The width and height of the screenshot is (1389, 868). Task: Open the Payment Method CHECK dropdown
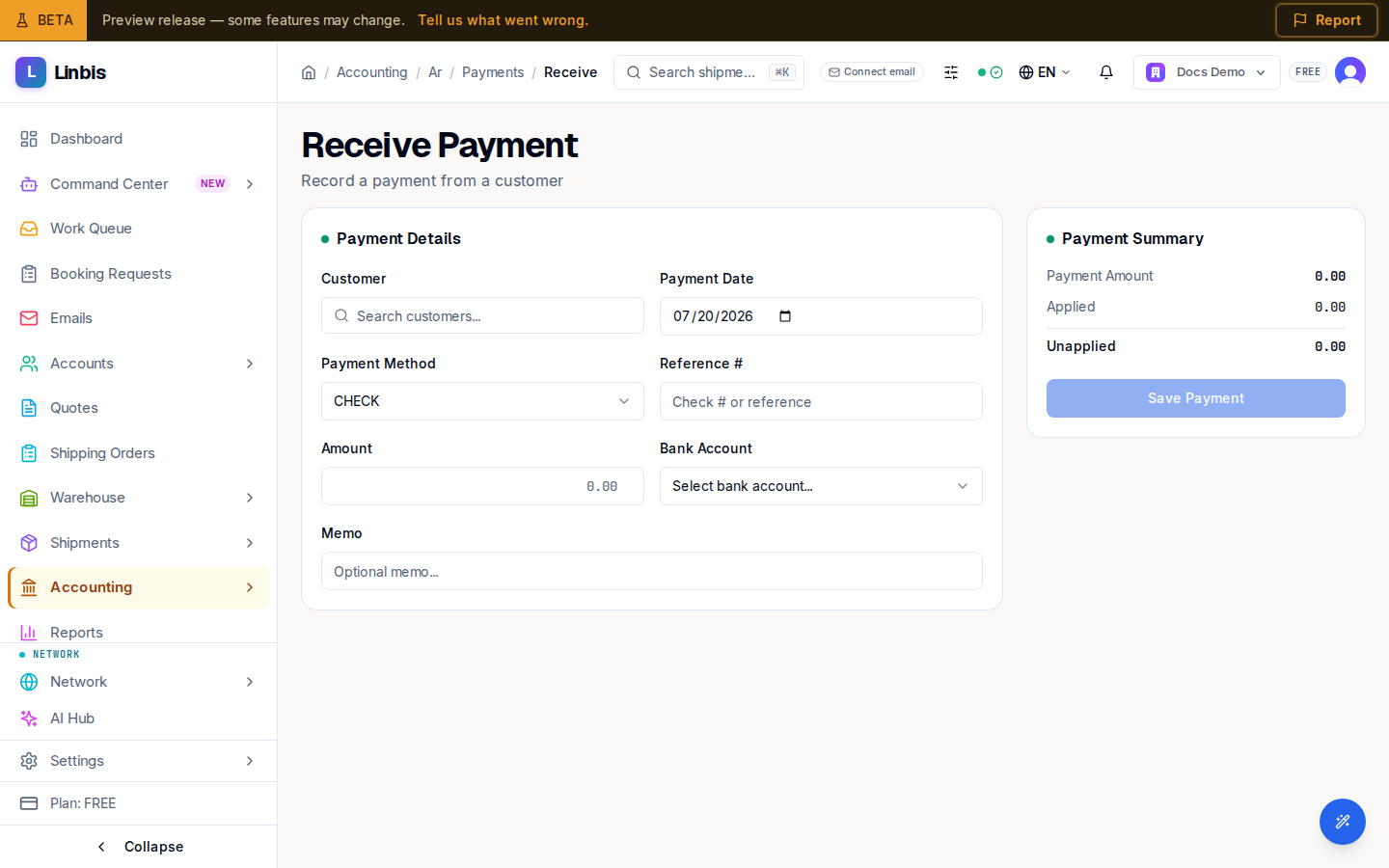pos(482,401)
